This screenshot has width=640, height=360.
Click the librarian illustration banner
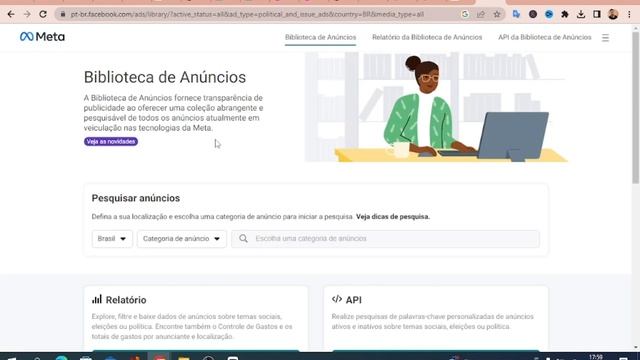[x=436, y=107]
